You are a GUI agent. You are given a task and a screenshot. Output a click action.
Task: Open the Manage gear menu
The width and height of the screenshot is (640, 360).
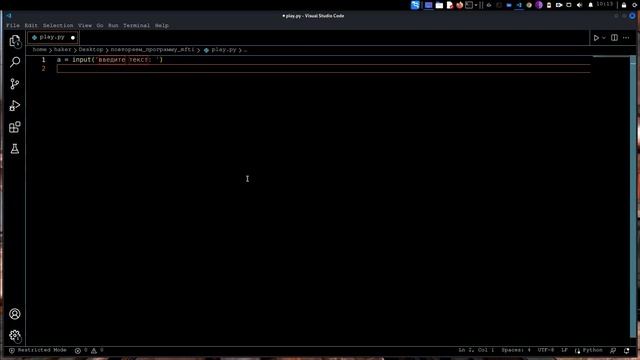click(x=15, y=336)
